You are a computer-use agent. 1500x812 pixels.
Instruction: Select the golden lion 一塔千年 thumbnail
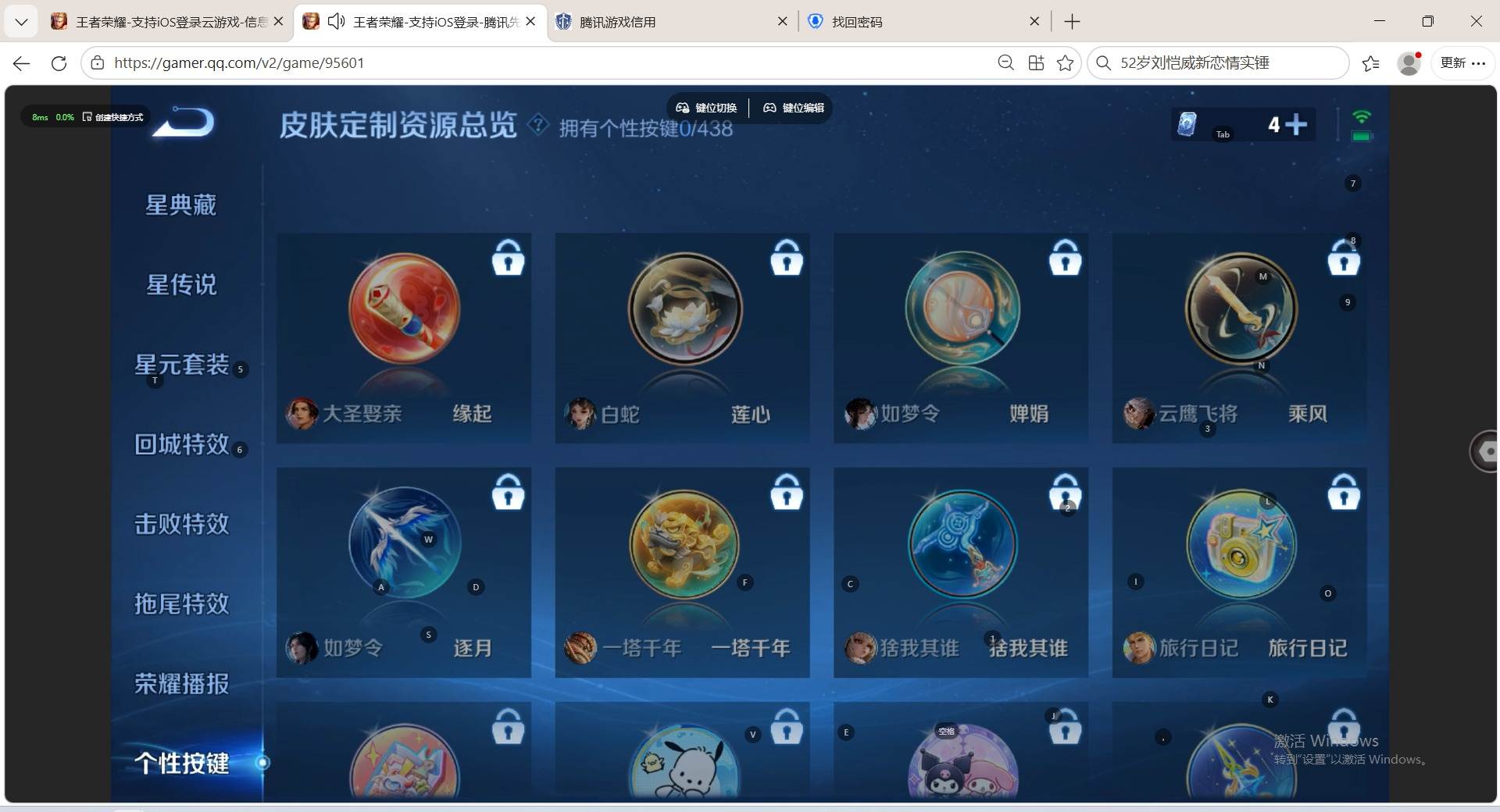(x=684, y=543)
